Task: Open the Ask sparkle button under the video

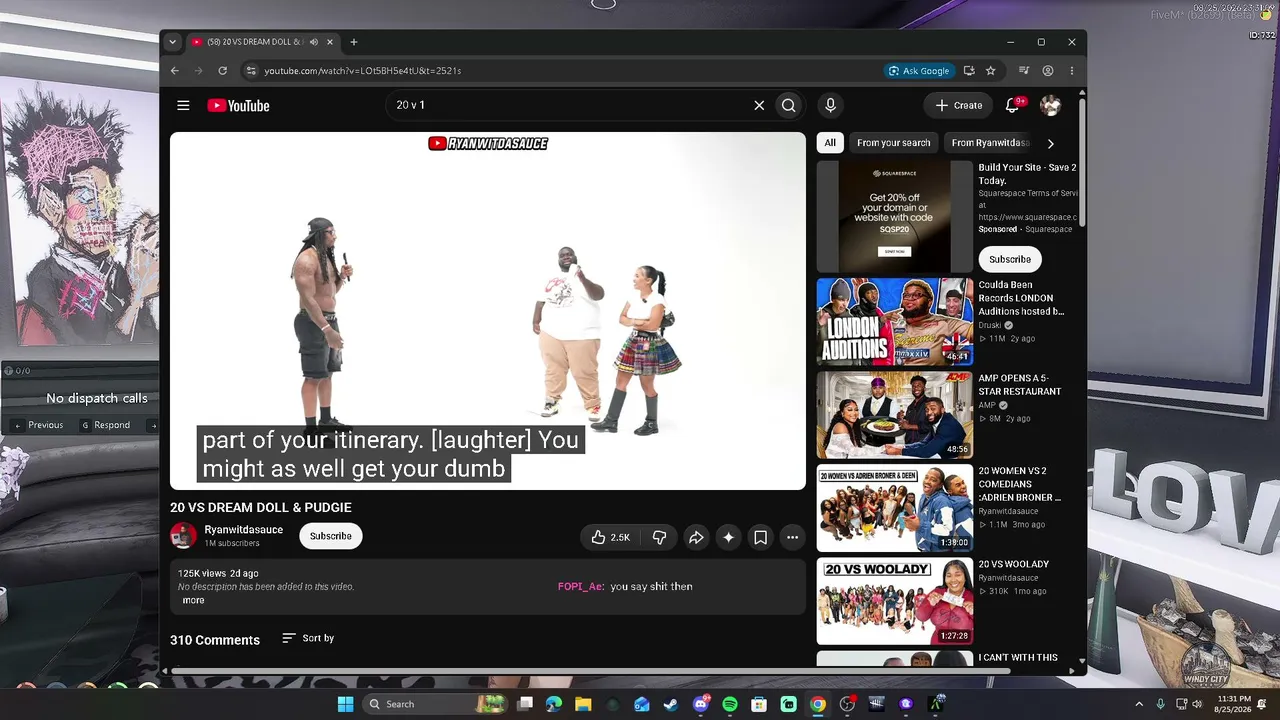Action: click(x=728, y=537)
